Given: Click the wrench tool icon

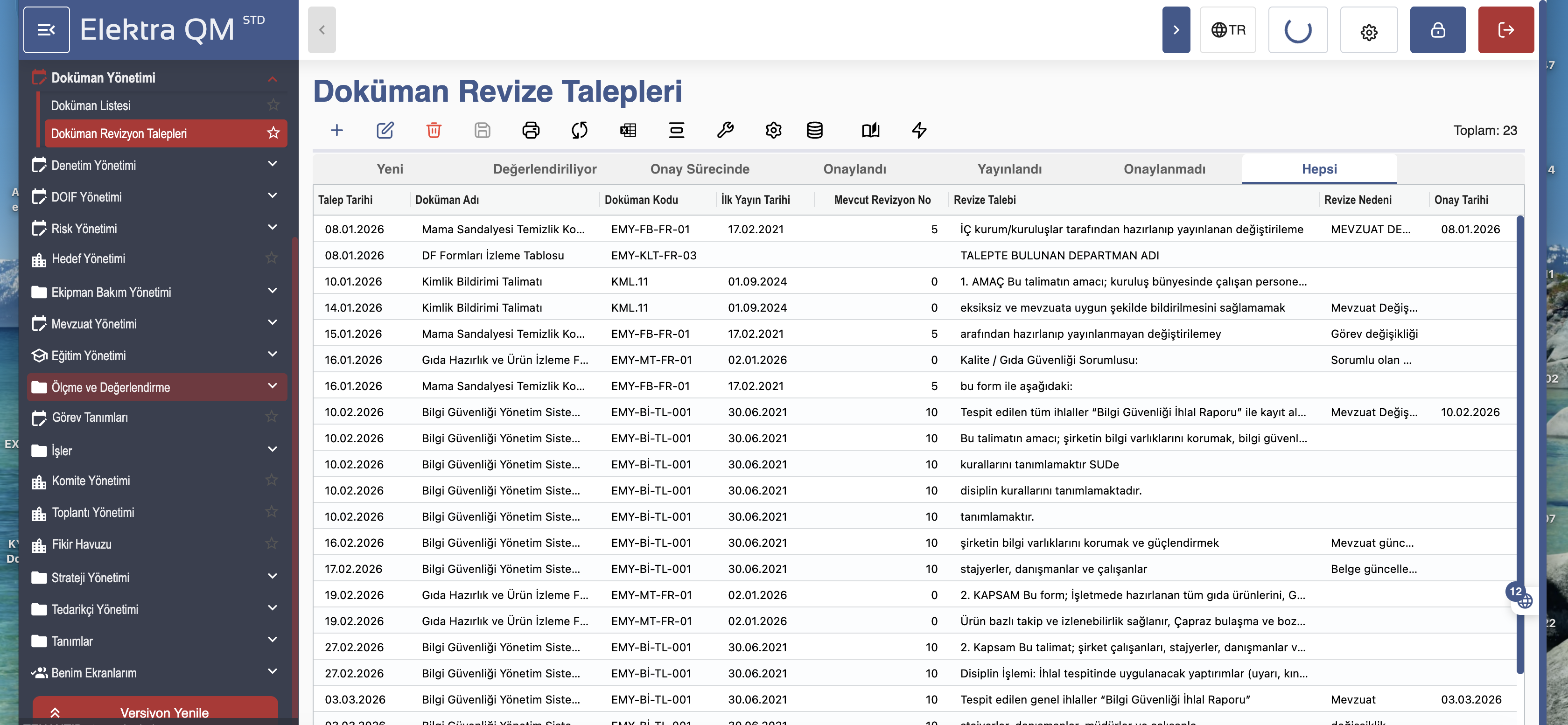Looking at the screenshot, I should (x=725, y=130).
